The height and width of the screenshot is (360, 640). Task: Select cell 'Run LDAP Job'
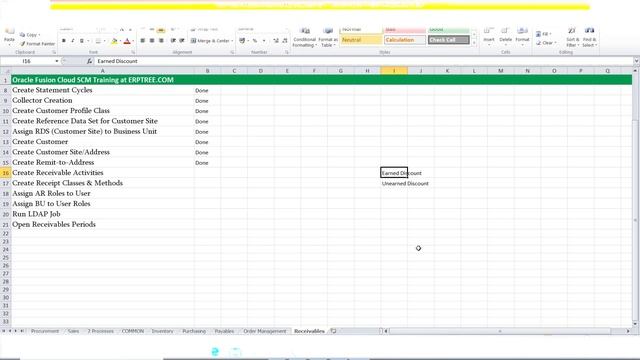[102, 214]
